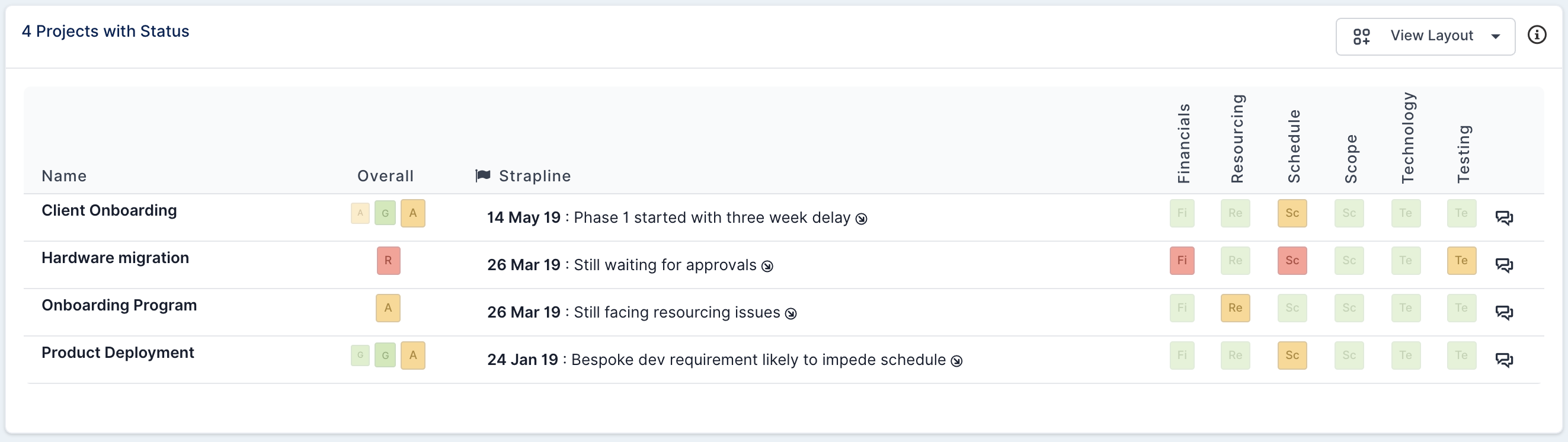Click amber Testing status for Hardware migration
The image size is (1568, 442).
coord(1461,261)
